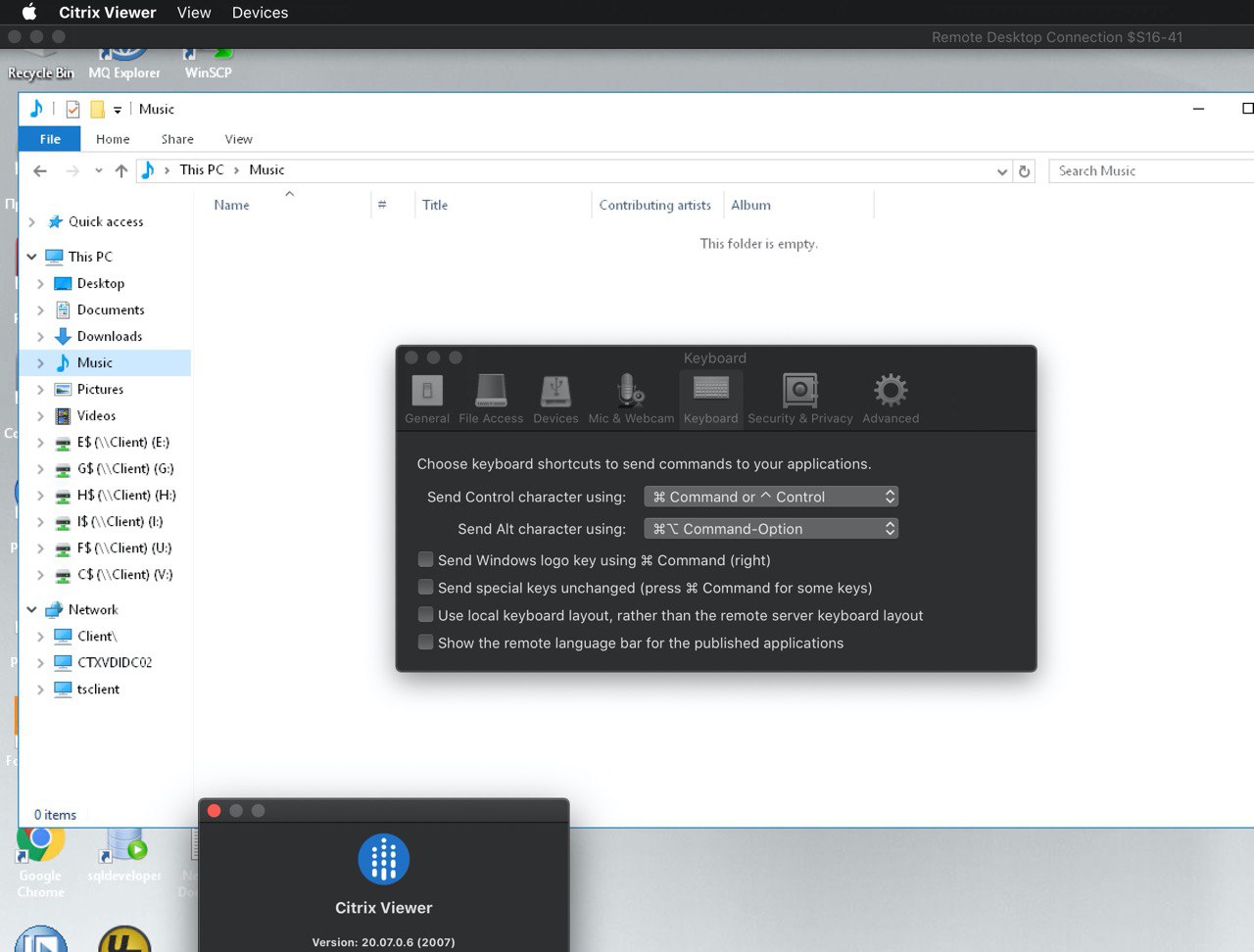Open General preferences pane icon
Screen dimensions: 1254x952
point(427,391)
